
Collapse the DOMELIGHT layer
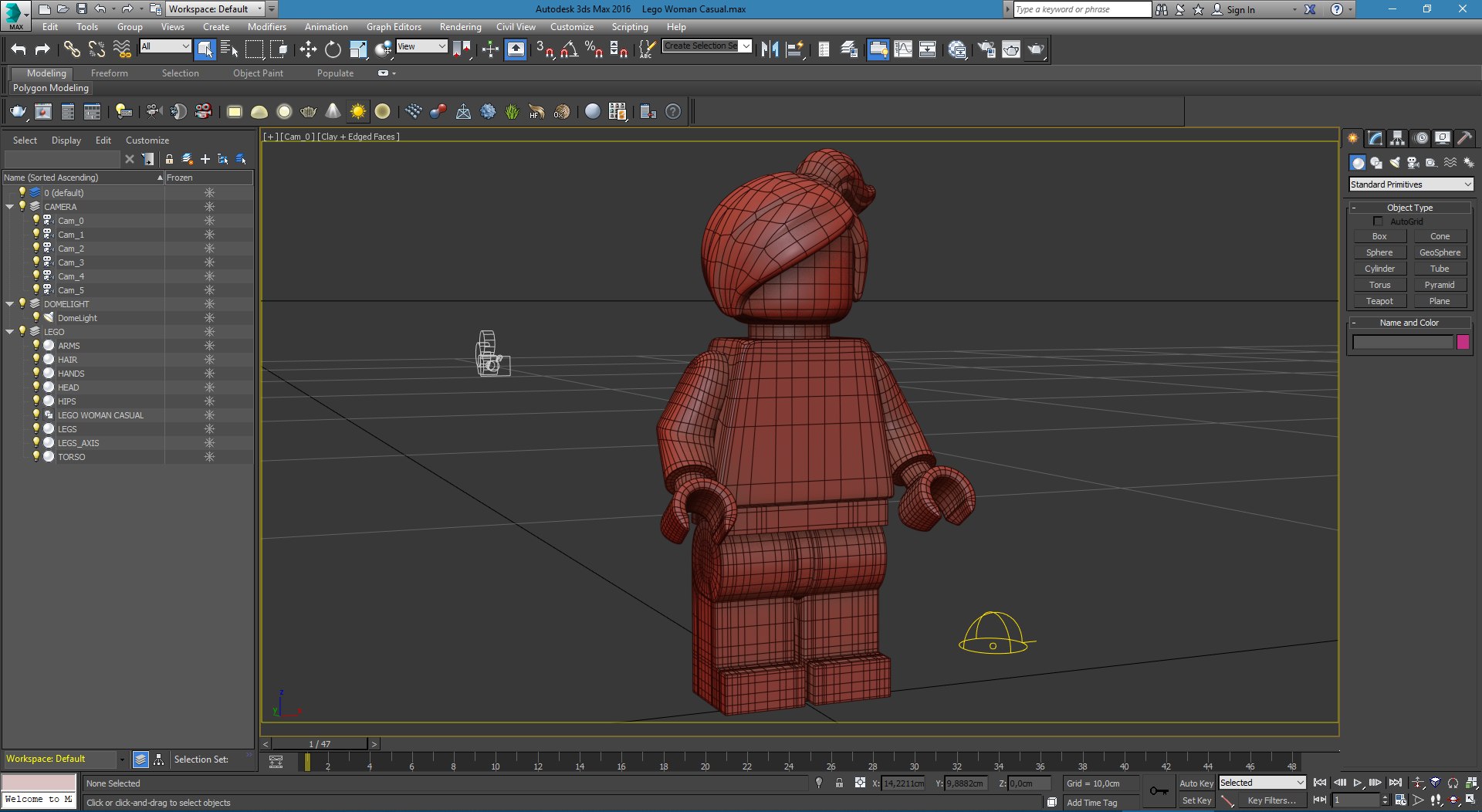click(9, 304)
